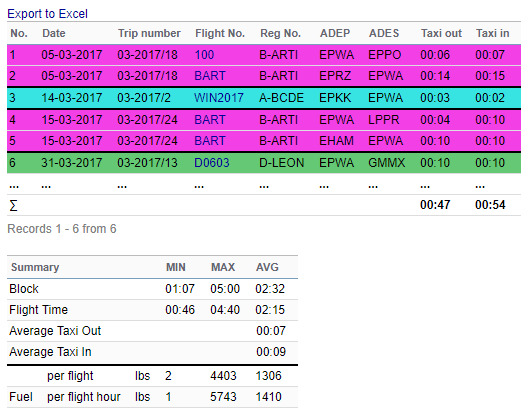Click the MAX column header
Screen dimensions: 528x414
(223, 267)
